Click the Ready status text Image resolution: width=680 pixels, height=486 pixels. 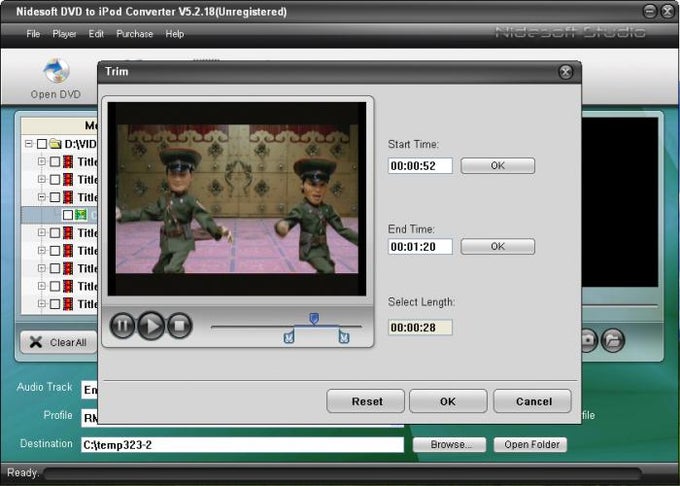point(23,473)
